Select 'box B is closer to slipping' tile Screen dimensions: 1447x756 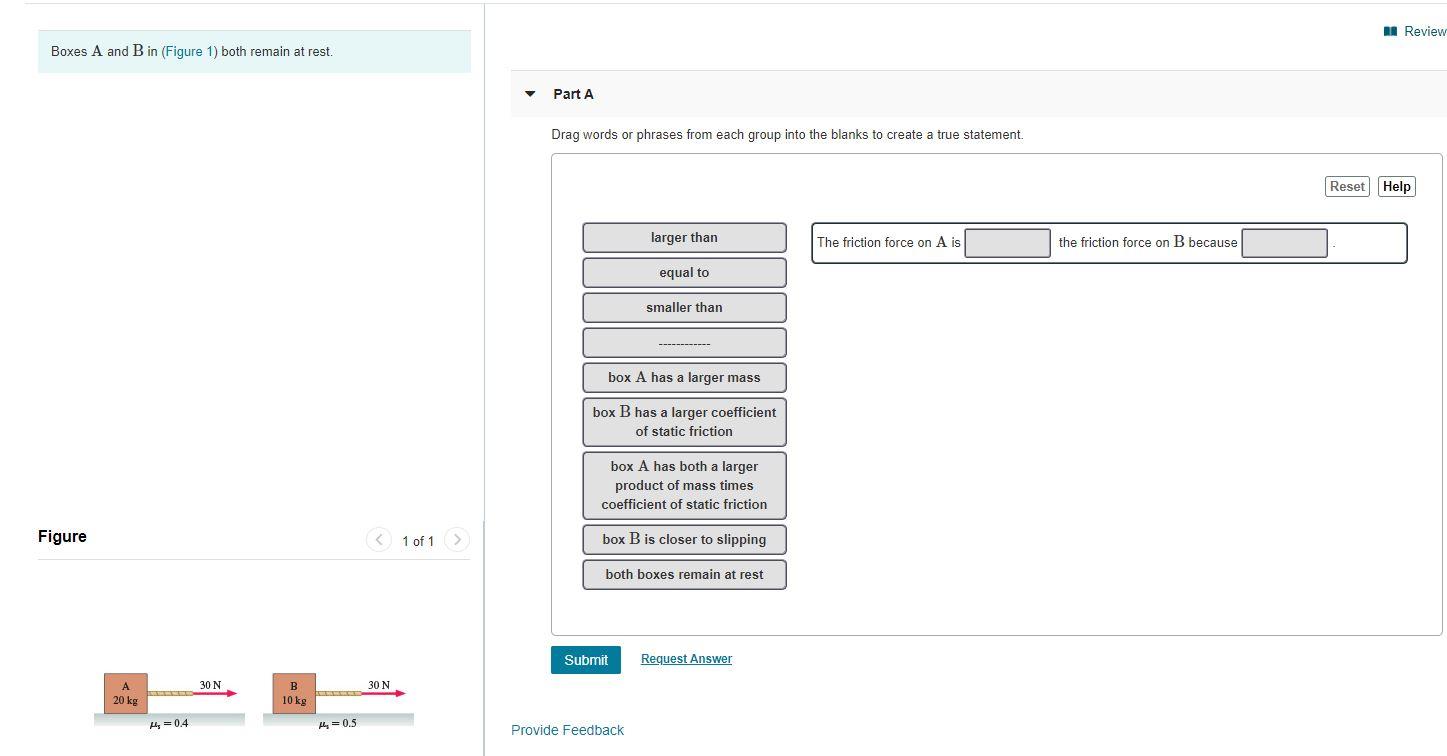coord(684,539)
